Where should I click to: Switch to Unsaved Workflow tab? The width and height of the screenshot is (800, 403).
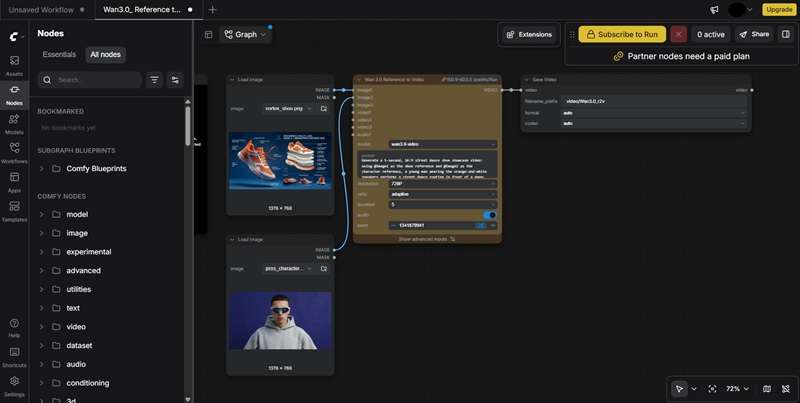(x=47, y=10)
